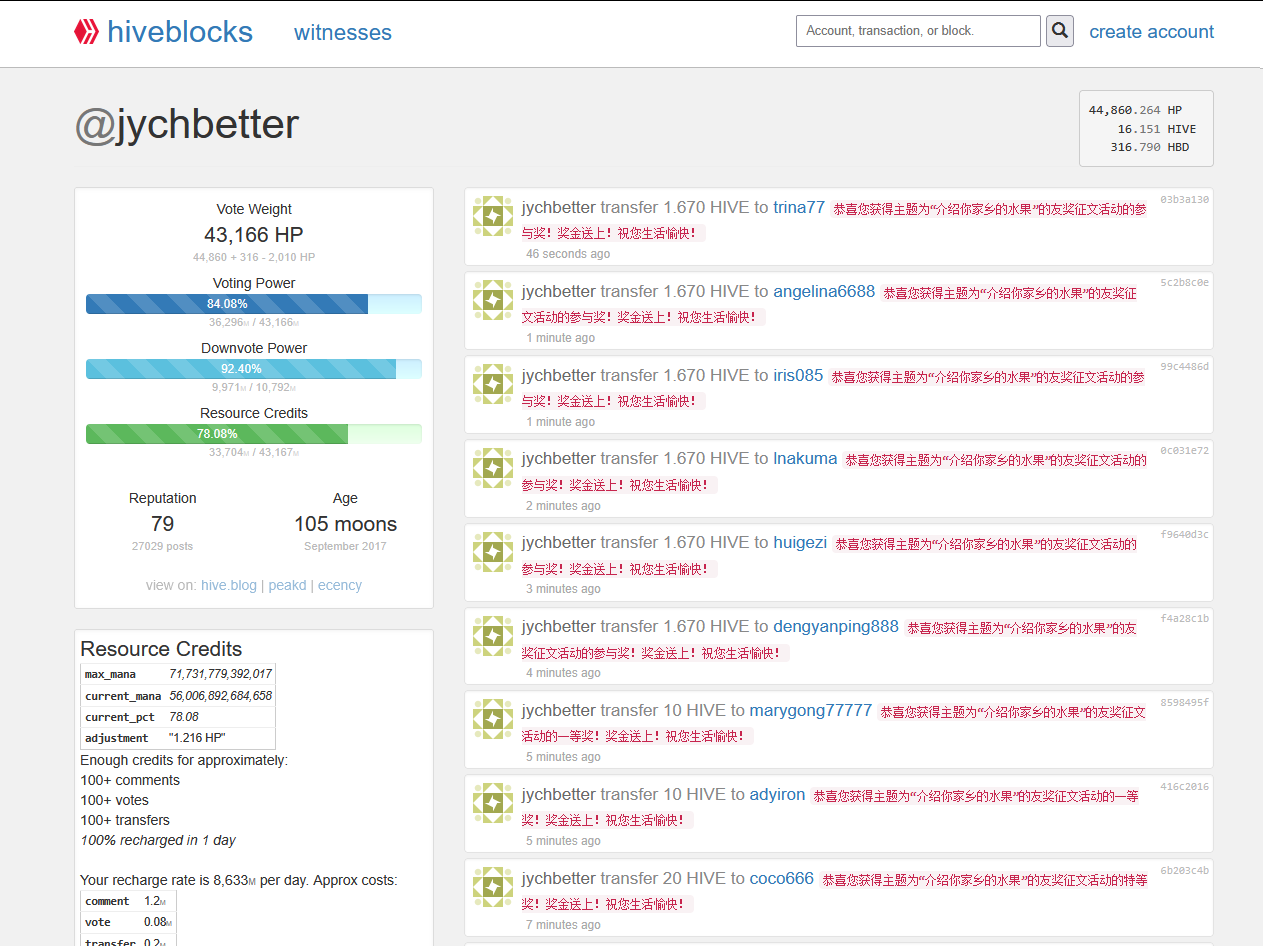Open avatar in iris085 transfer row
Image resolution: width=1263 pixels, height=946 pixels.
tap(492, 384)
